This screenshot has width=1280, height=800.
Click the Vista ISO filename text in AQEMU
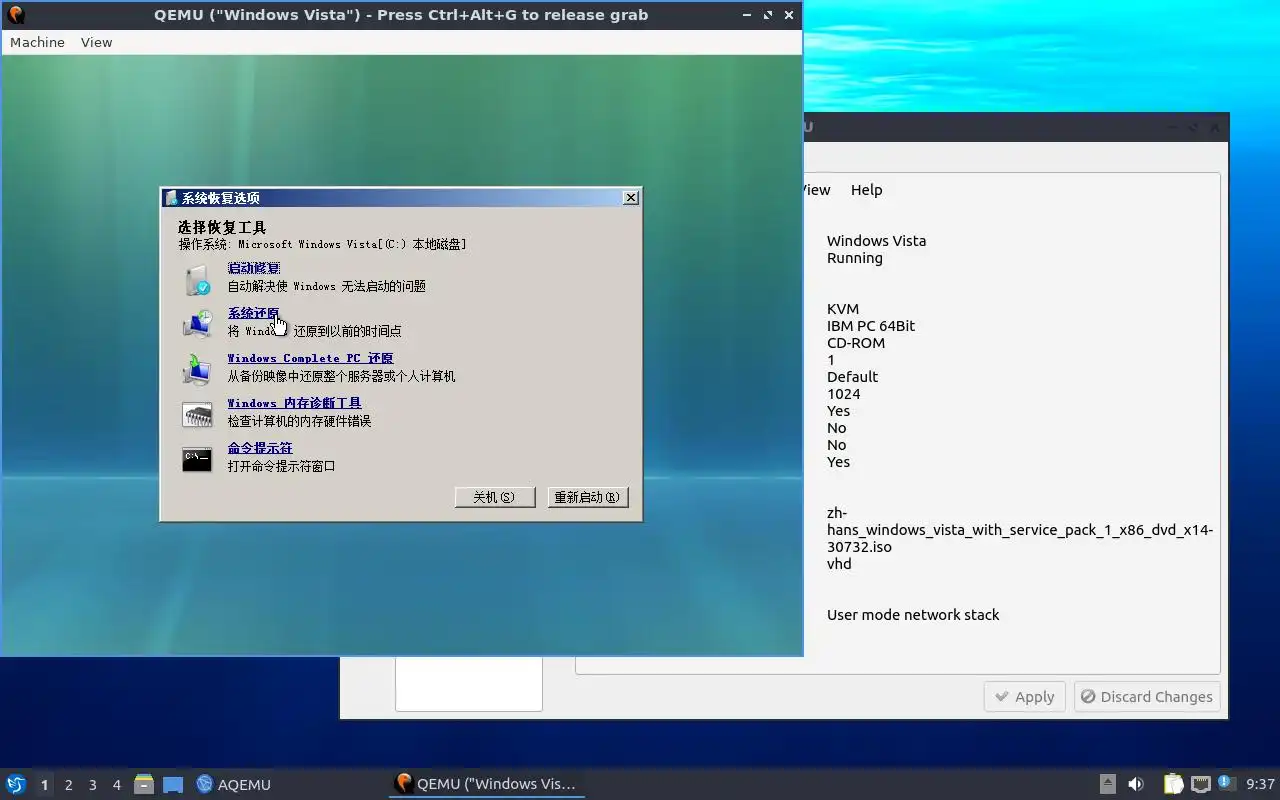1020,530
